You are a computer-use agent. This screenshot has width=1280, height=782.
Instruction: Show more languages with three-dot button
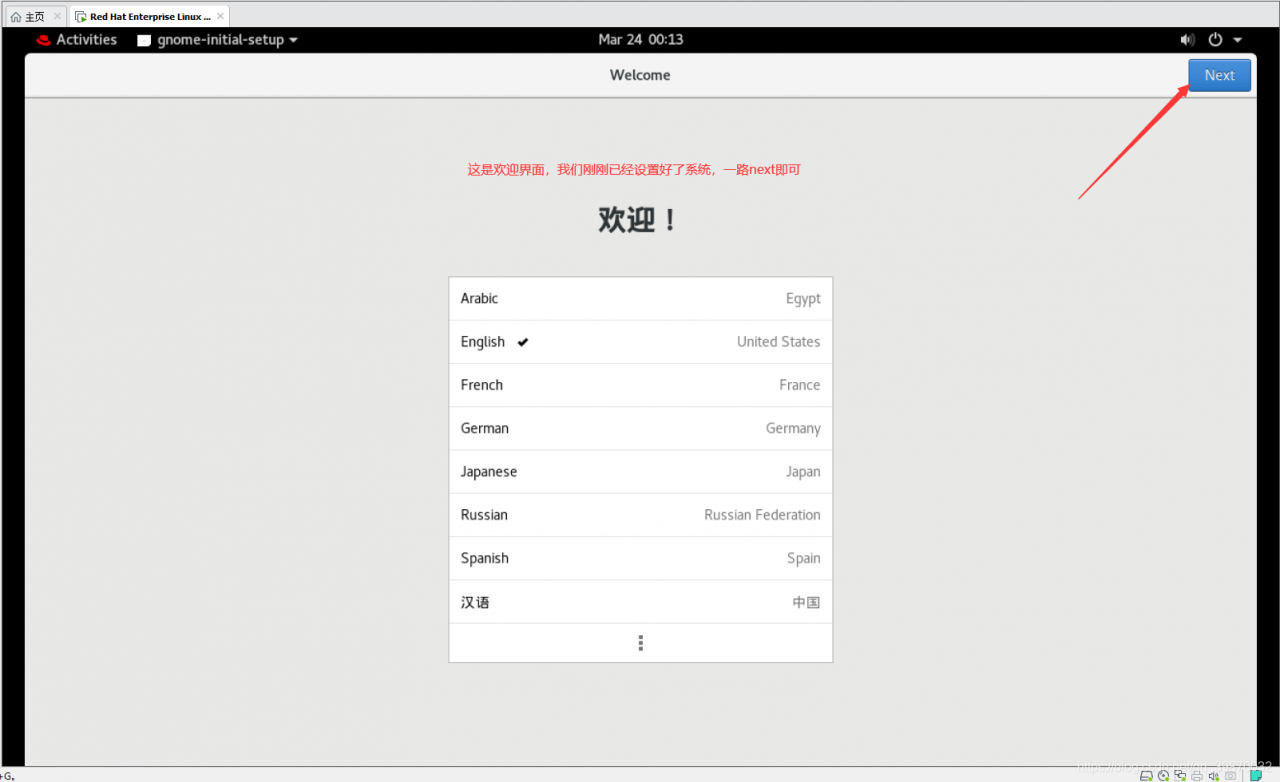tap(640, 643)
